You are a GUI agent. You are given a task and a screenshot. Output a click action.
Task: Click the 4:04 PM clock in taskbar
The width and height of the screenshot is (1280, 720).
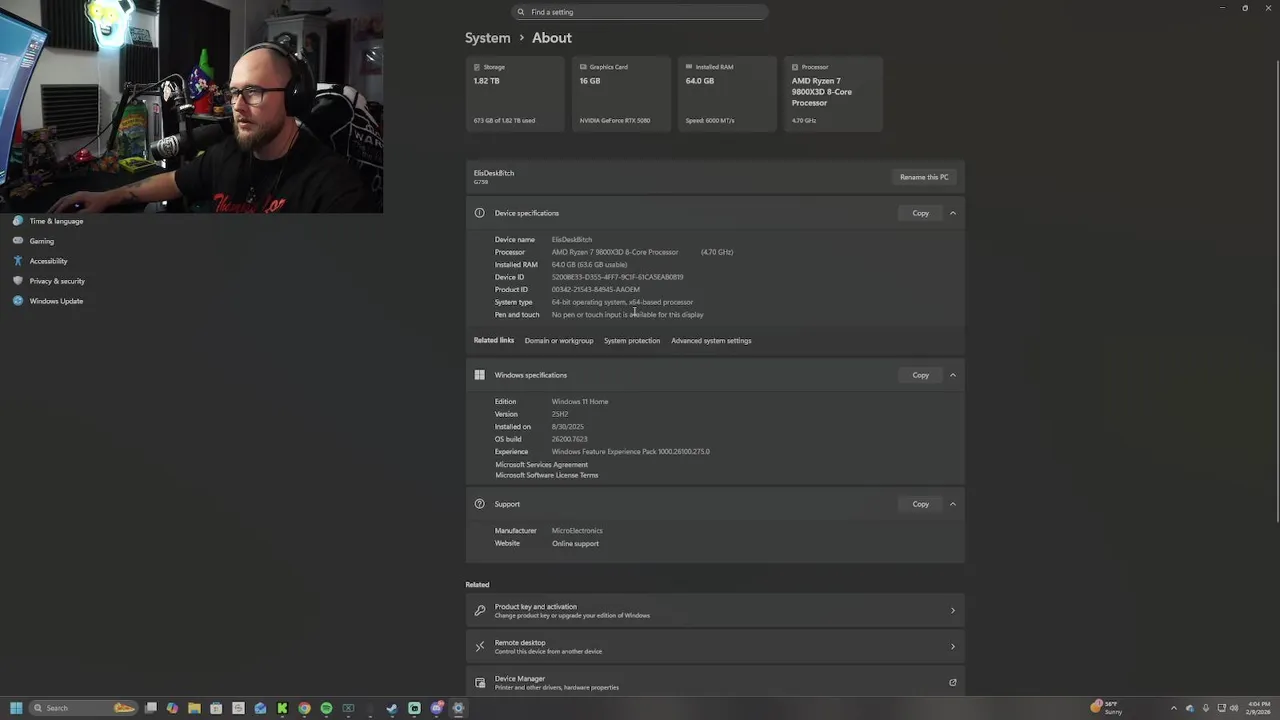[x=1258, y=708]
